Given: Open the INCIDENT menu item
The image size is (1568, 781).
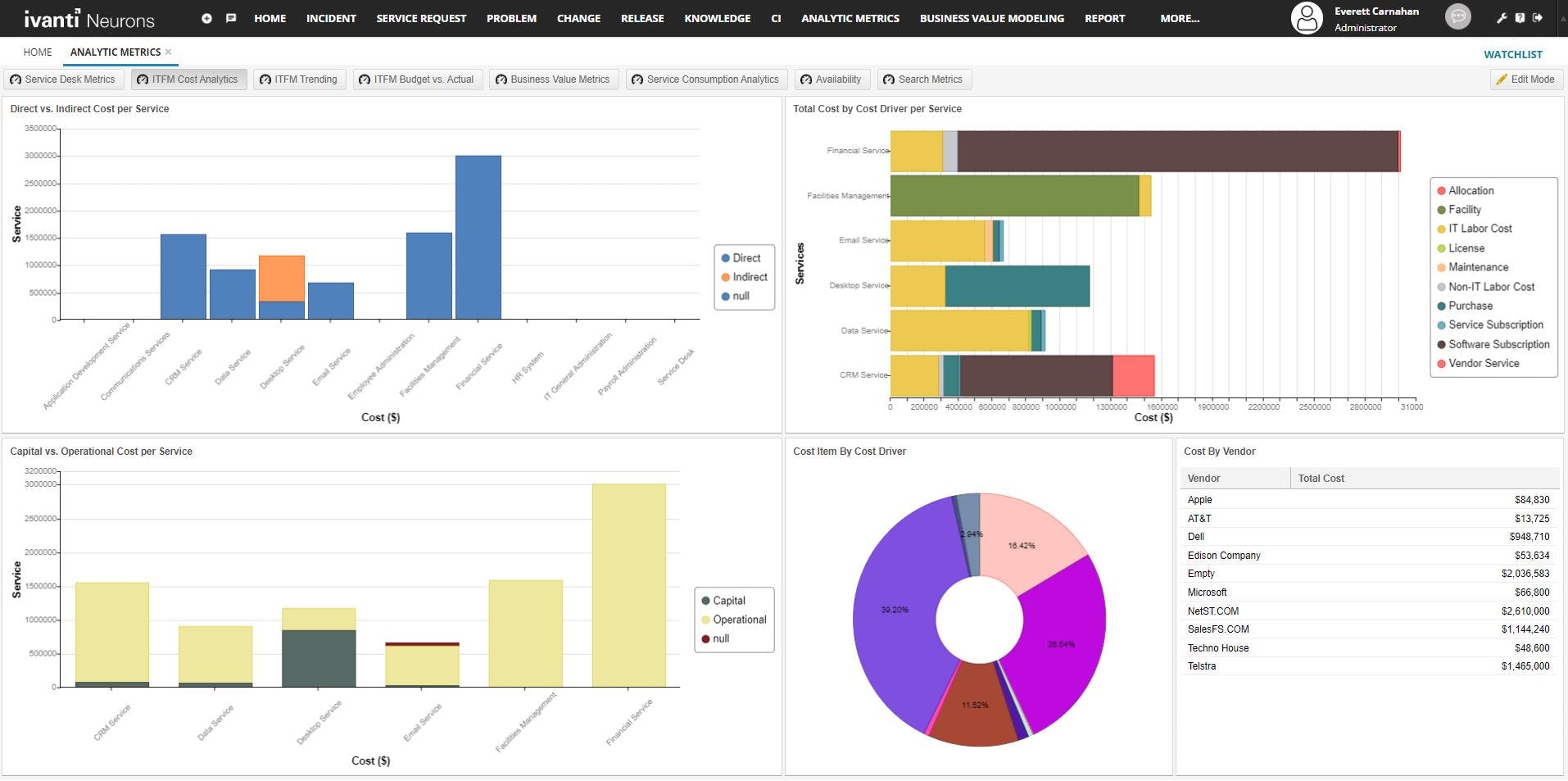Looking at the screenshot, I should pos(331,18).
